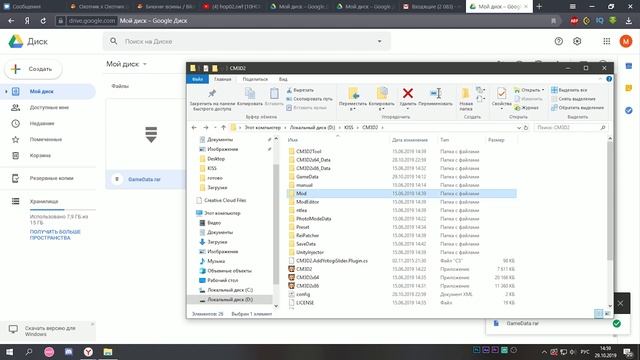
Task: Click the taskbar search magnifier
Action: pyautogui.click(x=29, y=352)
